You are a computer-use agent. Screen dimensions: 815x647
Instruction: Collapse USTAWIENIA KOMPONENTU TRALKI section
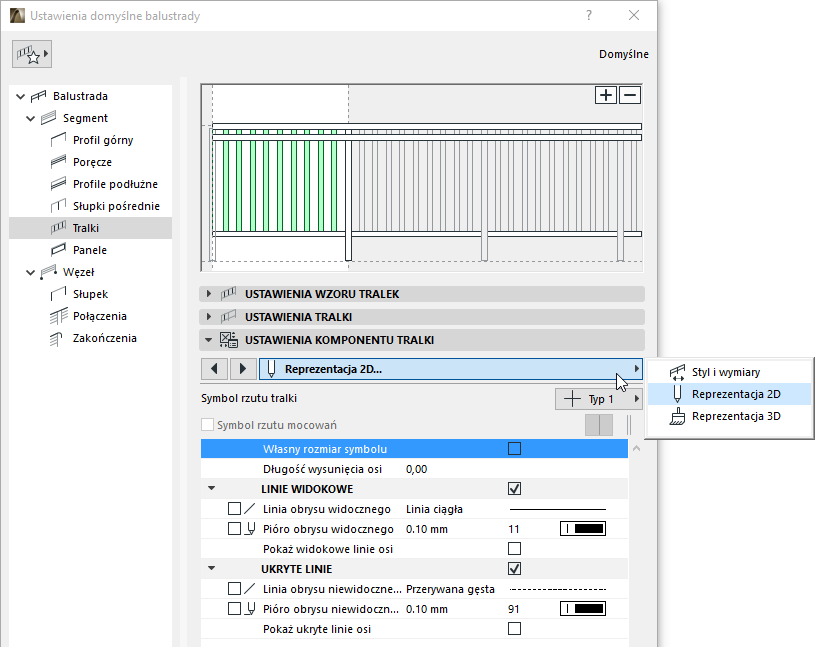(x=210, y=338)
